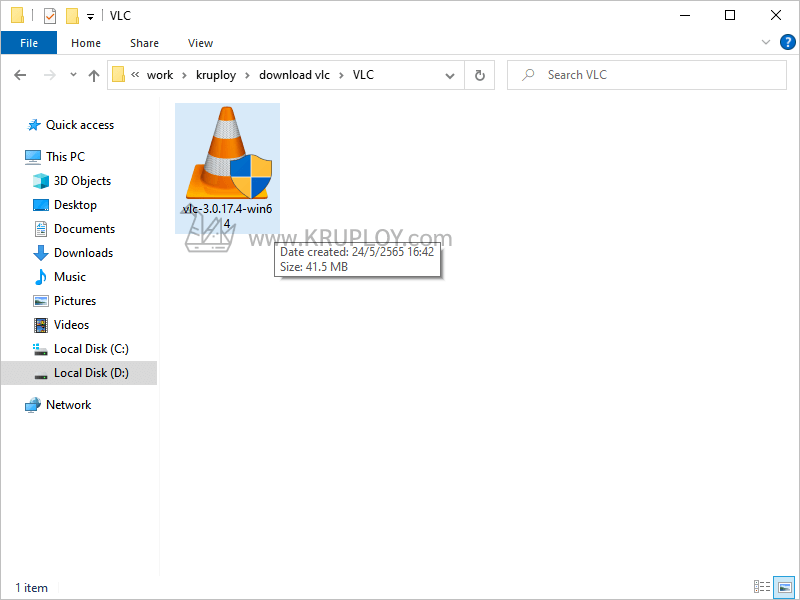Click the Search VLC input box

pyautogui.click(x=646, y=75)
